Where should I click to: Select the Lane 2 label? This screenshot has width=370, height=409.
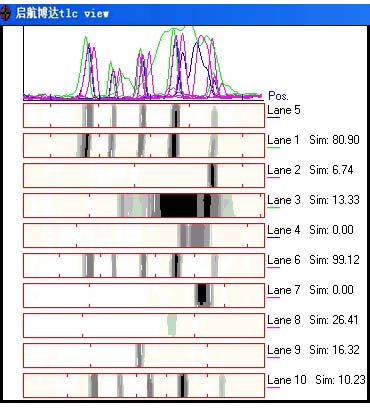tap(284, 170)
